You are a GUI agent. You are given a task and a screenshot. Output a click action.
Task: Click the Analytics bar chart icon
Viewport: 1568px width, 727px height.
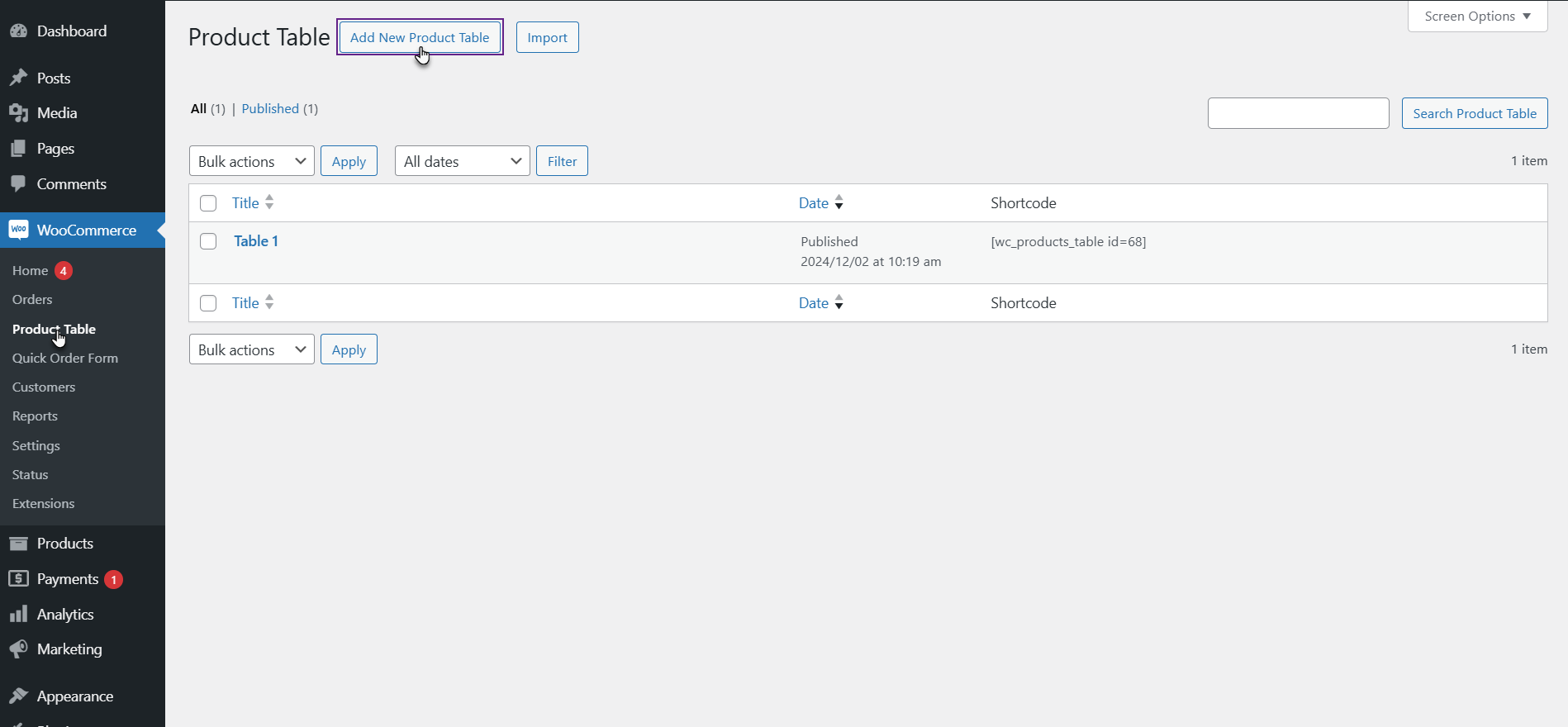pos(18,614)
